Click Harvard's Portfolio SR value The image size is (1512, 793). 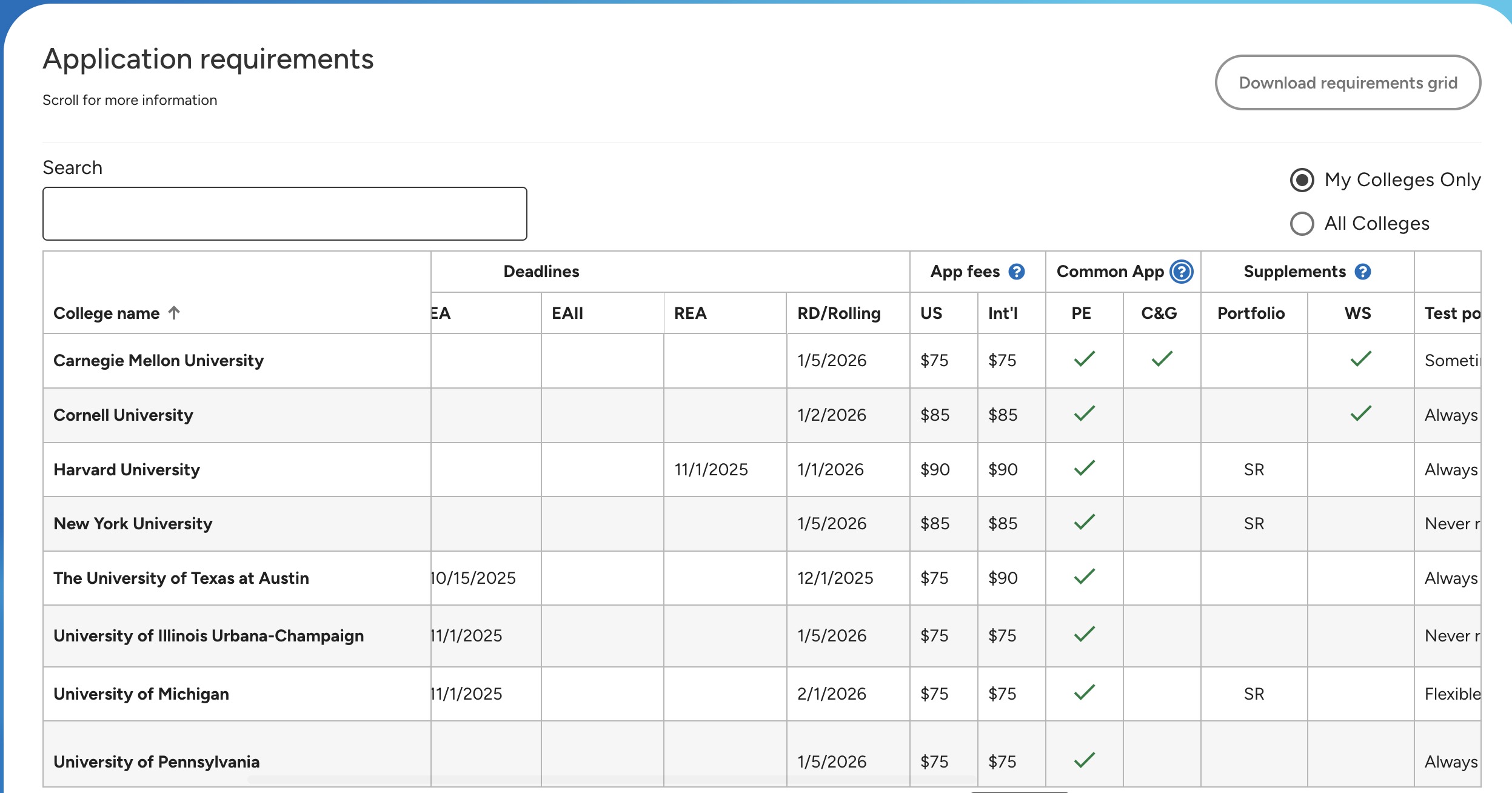point(1254,470)
